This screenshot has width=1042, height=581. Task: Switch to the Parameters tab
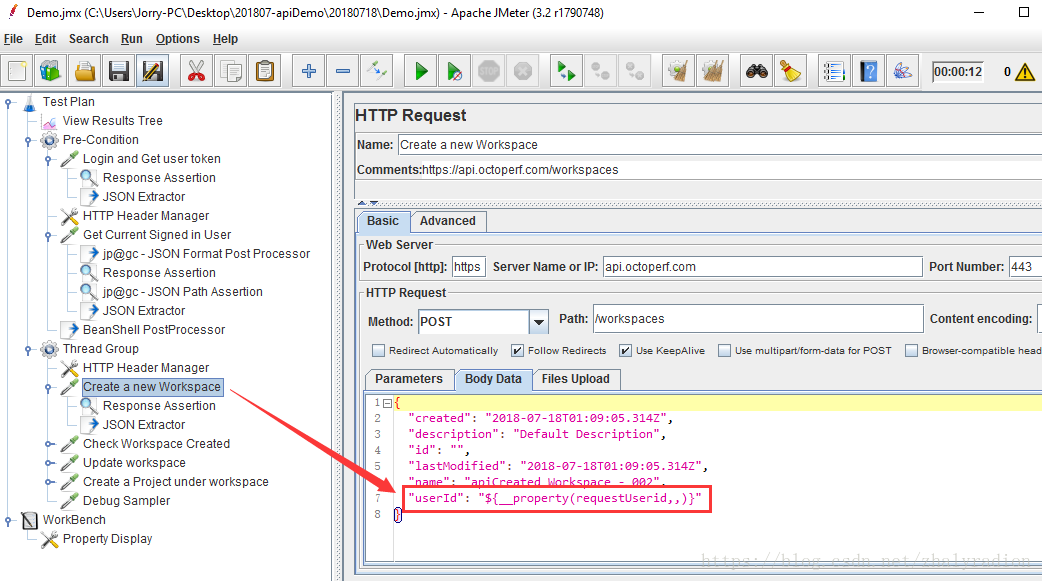pos(409,379)
